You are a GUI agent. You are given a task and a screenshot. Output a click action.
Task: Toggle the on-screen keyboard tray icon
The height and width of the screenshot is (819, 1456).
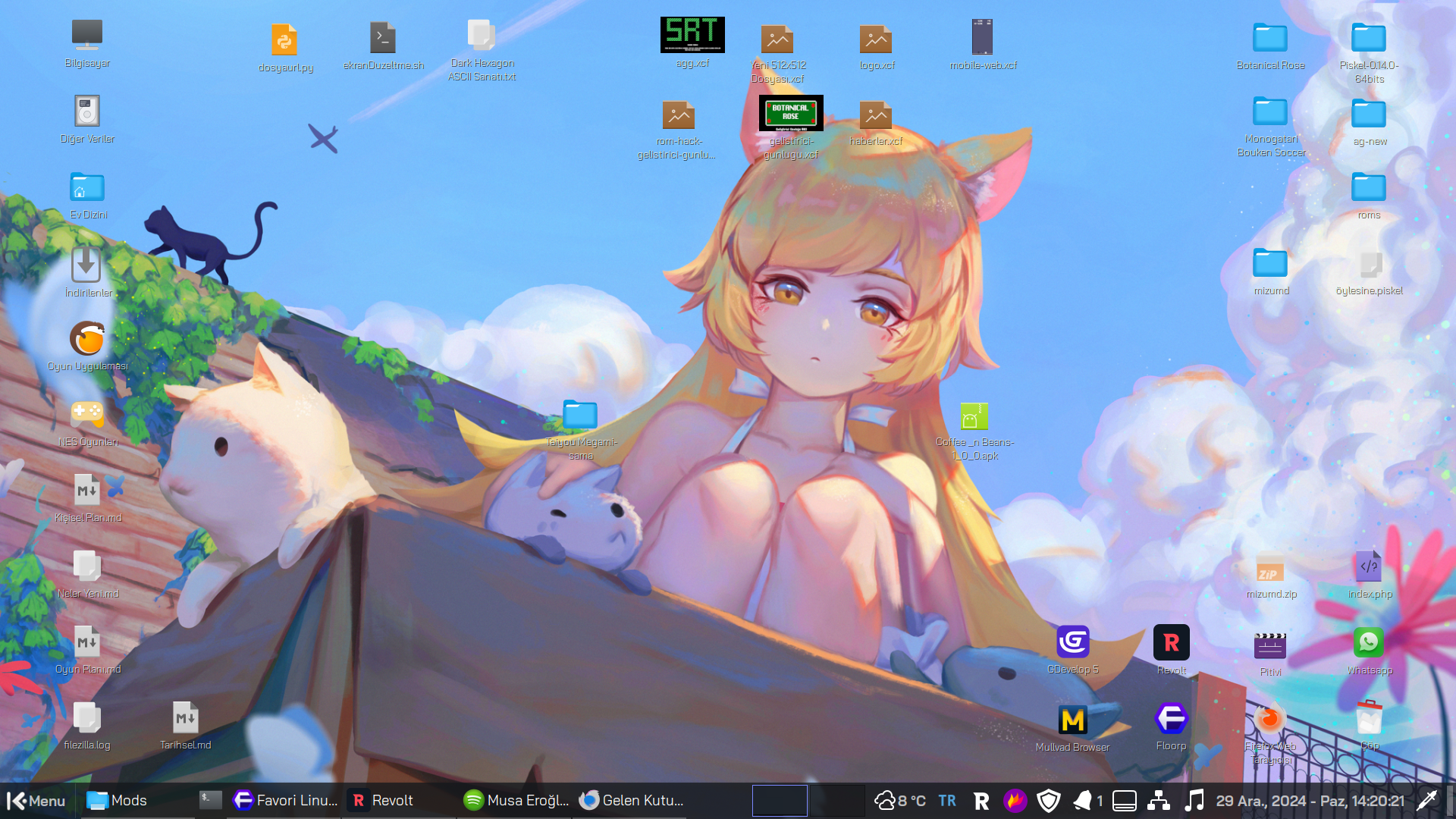point(1125,801)
